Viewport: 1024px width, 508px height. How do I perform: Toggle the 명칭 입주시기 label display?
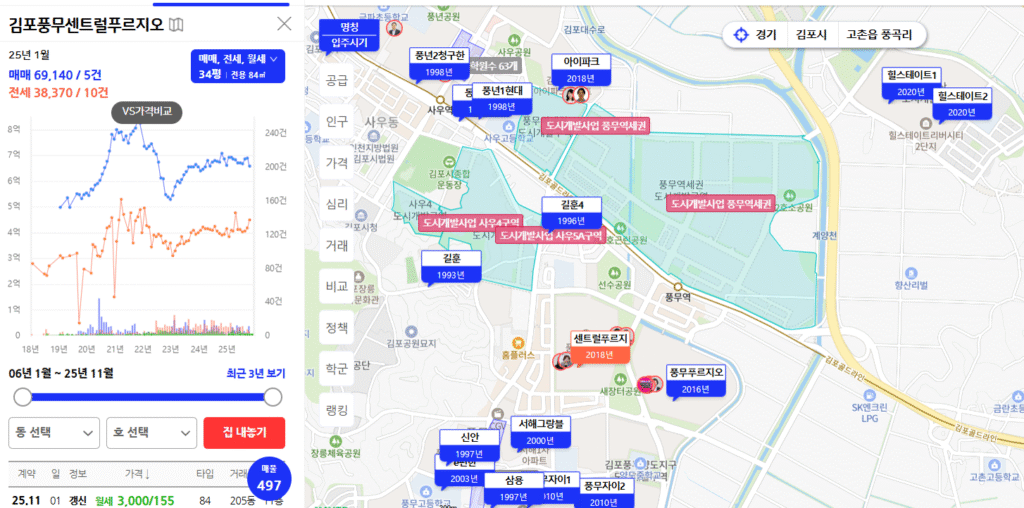tap(349, 34)
